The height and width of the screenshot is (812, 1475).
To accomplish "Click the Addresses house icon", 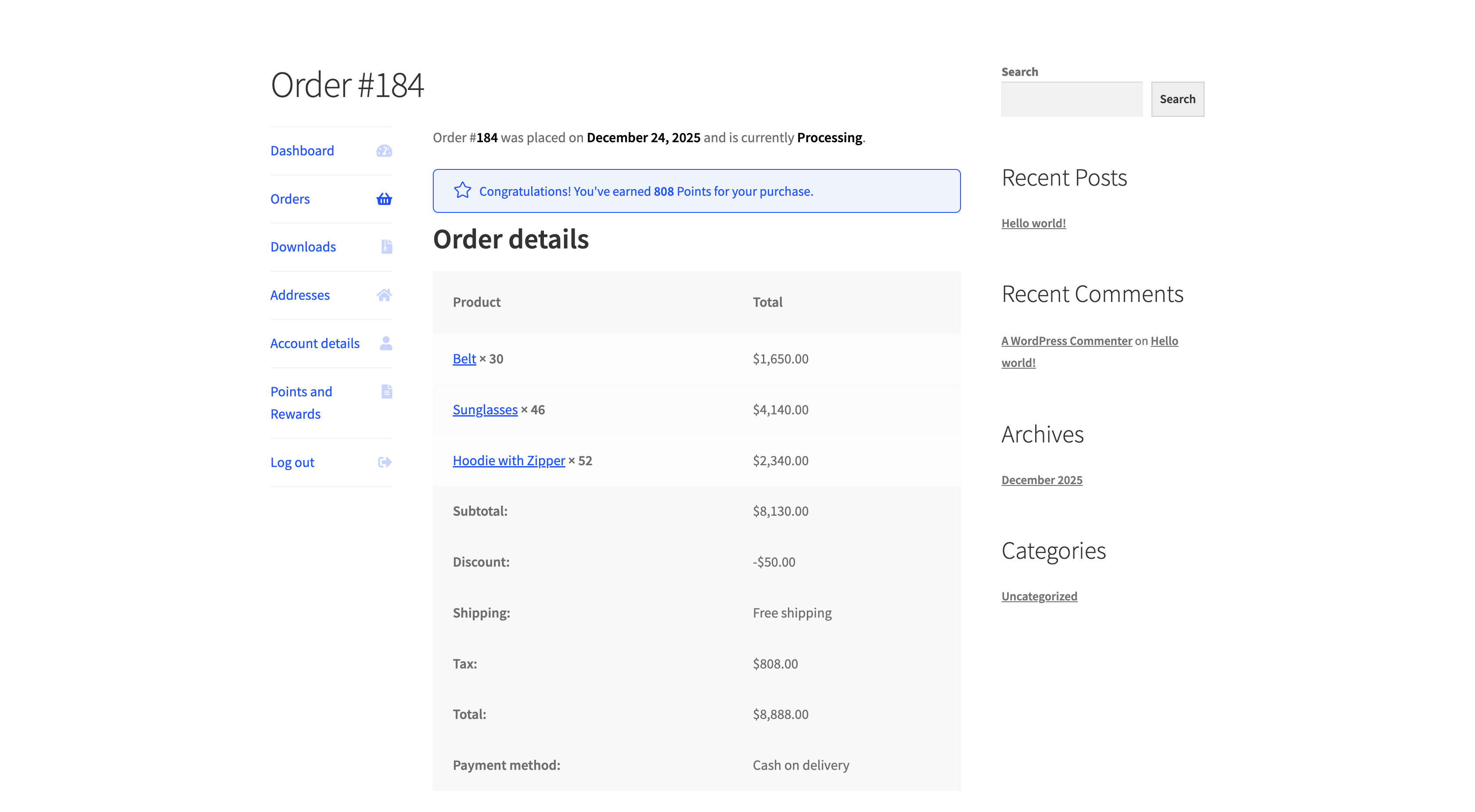I will (x=384, y=295).
